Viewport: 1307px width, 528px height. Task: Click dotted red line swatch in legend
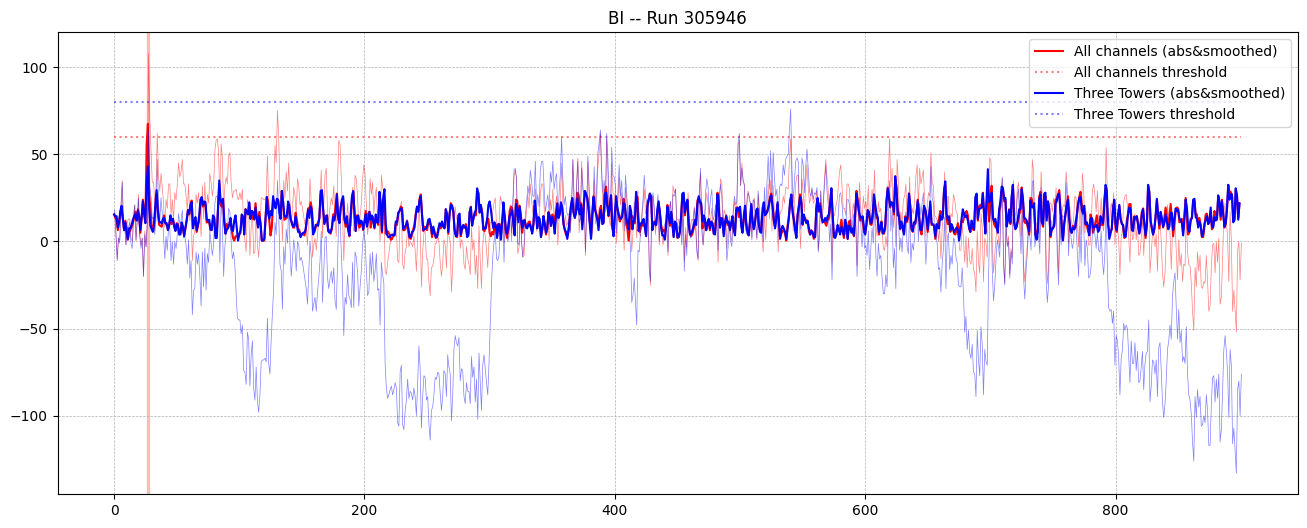1050,72
